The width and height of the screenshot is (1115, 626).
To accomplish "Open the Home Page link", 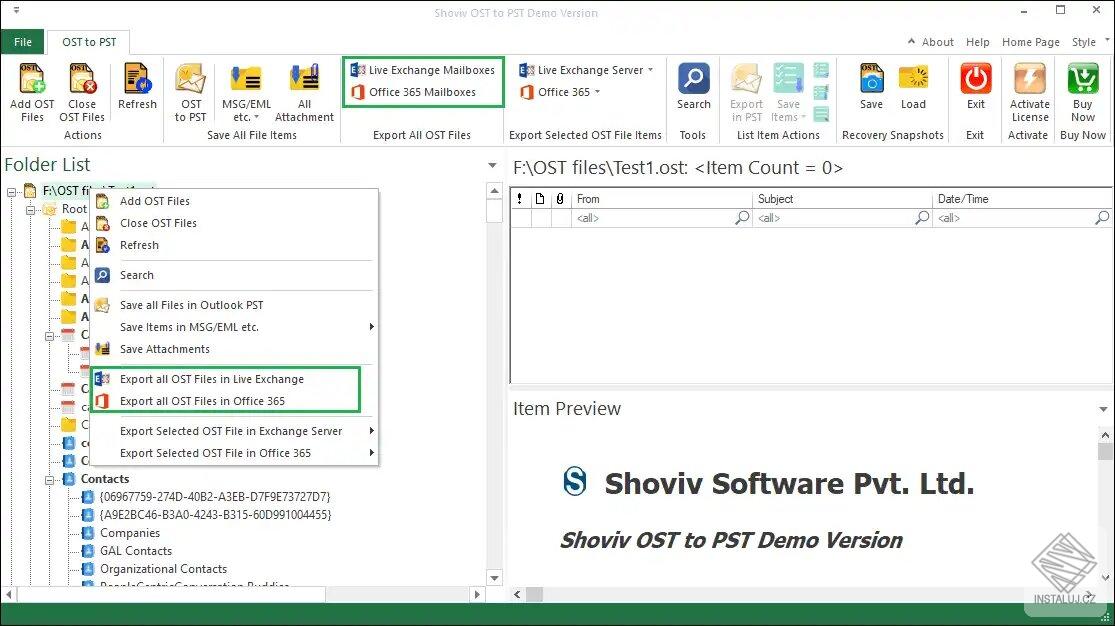I will coord(1030,42).
